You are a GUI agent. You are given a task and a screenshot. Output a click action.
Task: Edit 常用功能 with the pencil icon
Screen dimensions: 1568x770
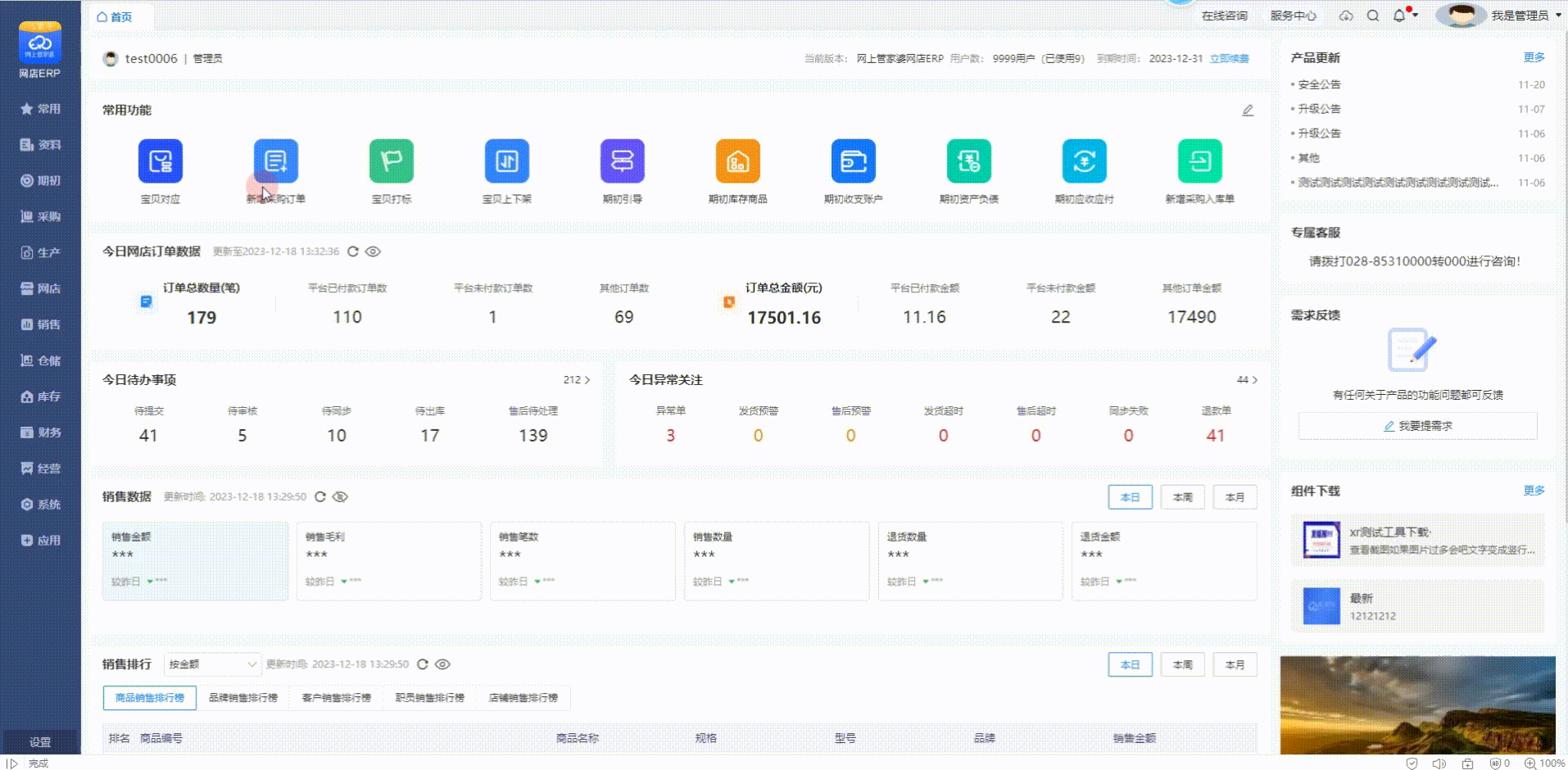pos(1247,111)
